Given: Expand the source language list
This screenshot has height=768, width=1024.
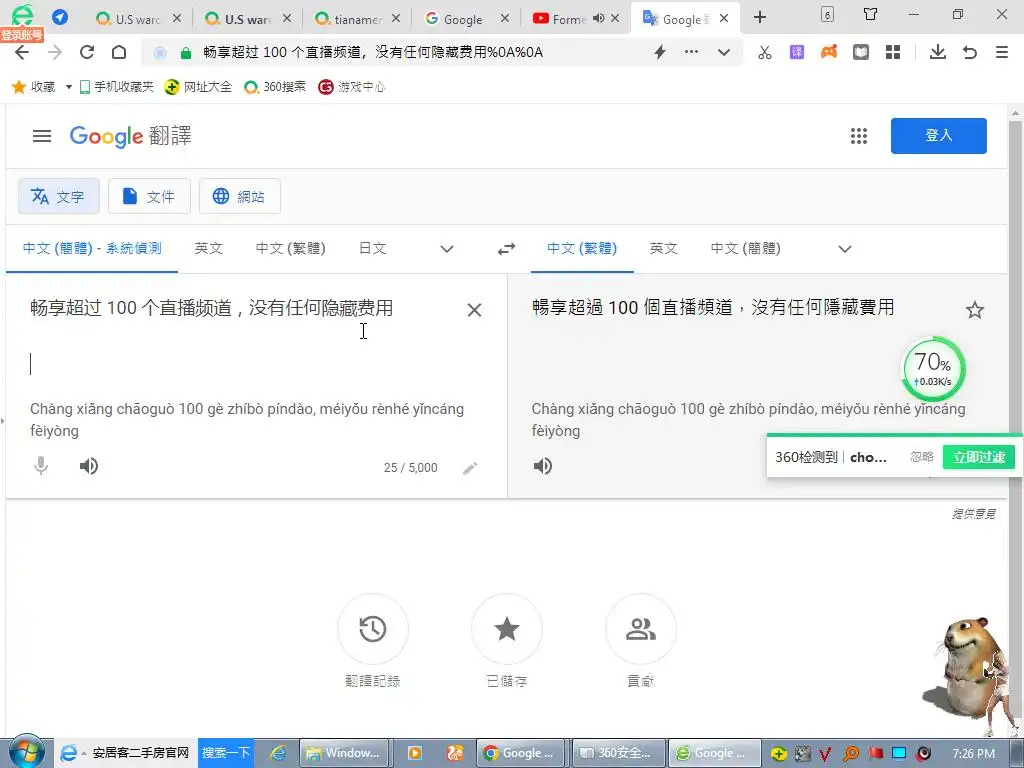Looking at the screenshot, I should [x=447, y=249].
